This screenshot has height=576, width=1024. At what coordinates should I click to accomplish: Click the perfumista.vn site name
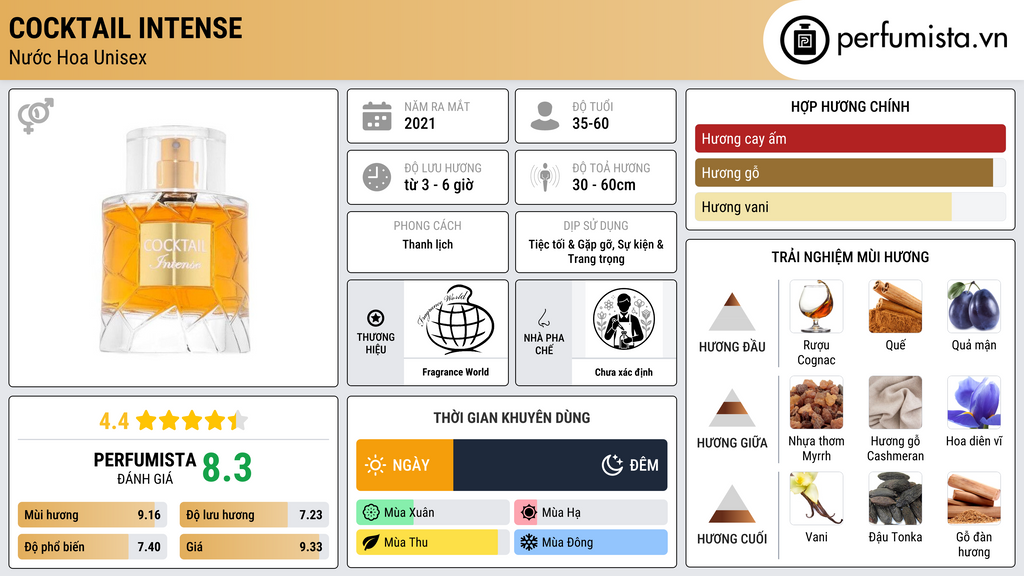point(922,39)
